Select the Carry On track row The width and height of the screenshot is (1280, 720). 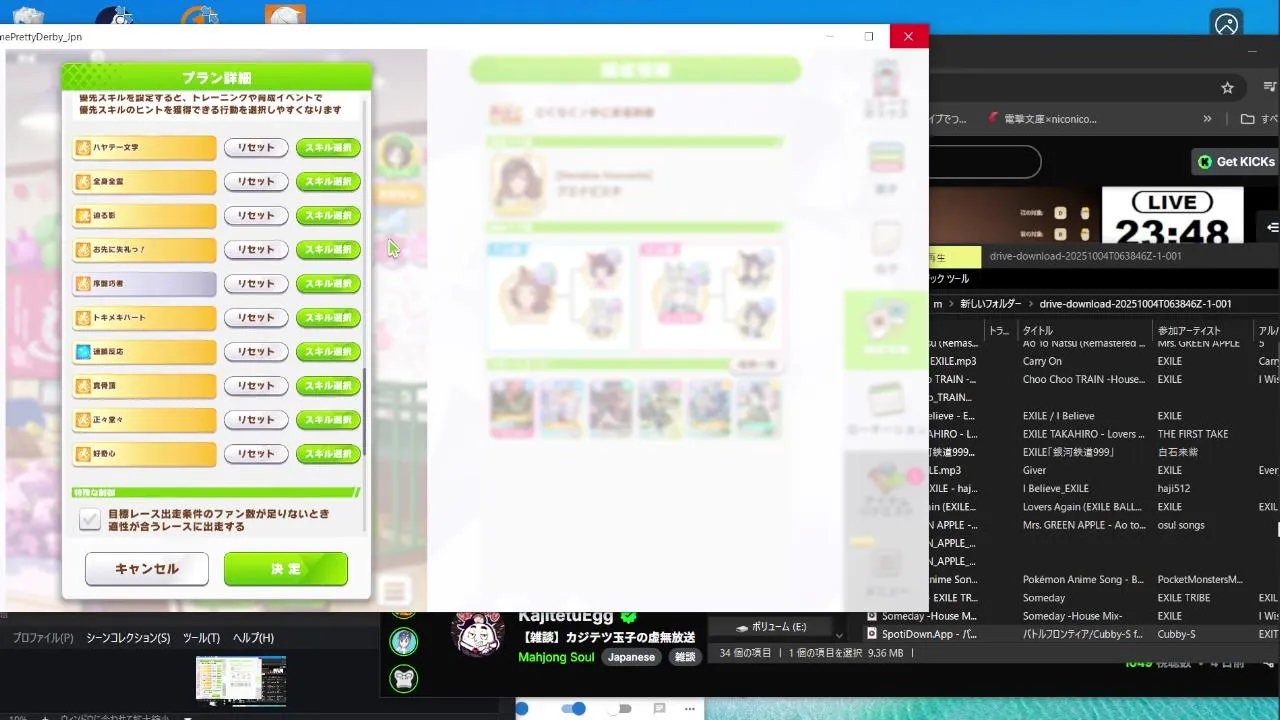pyautogui.click(x=1104, y=361)
